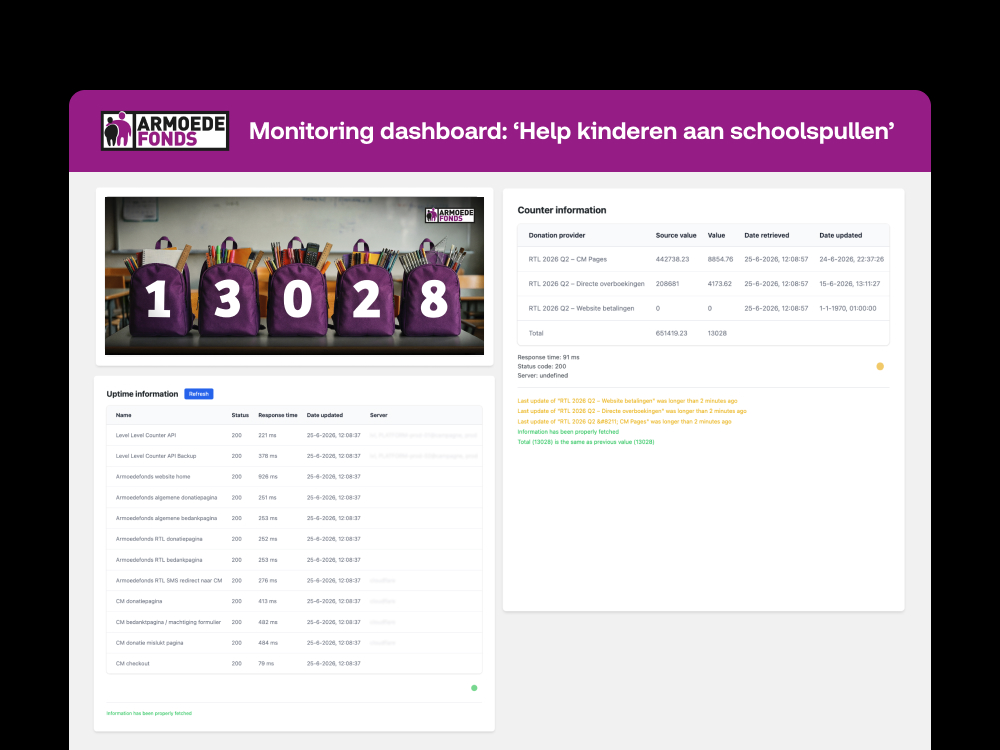
Task: Select the 'Level Level Counter API' row name
Action: coord(145,436)
